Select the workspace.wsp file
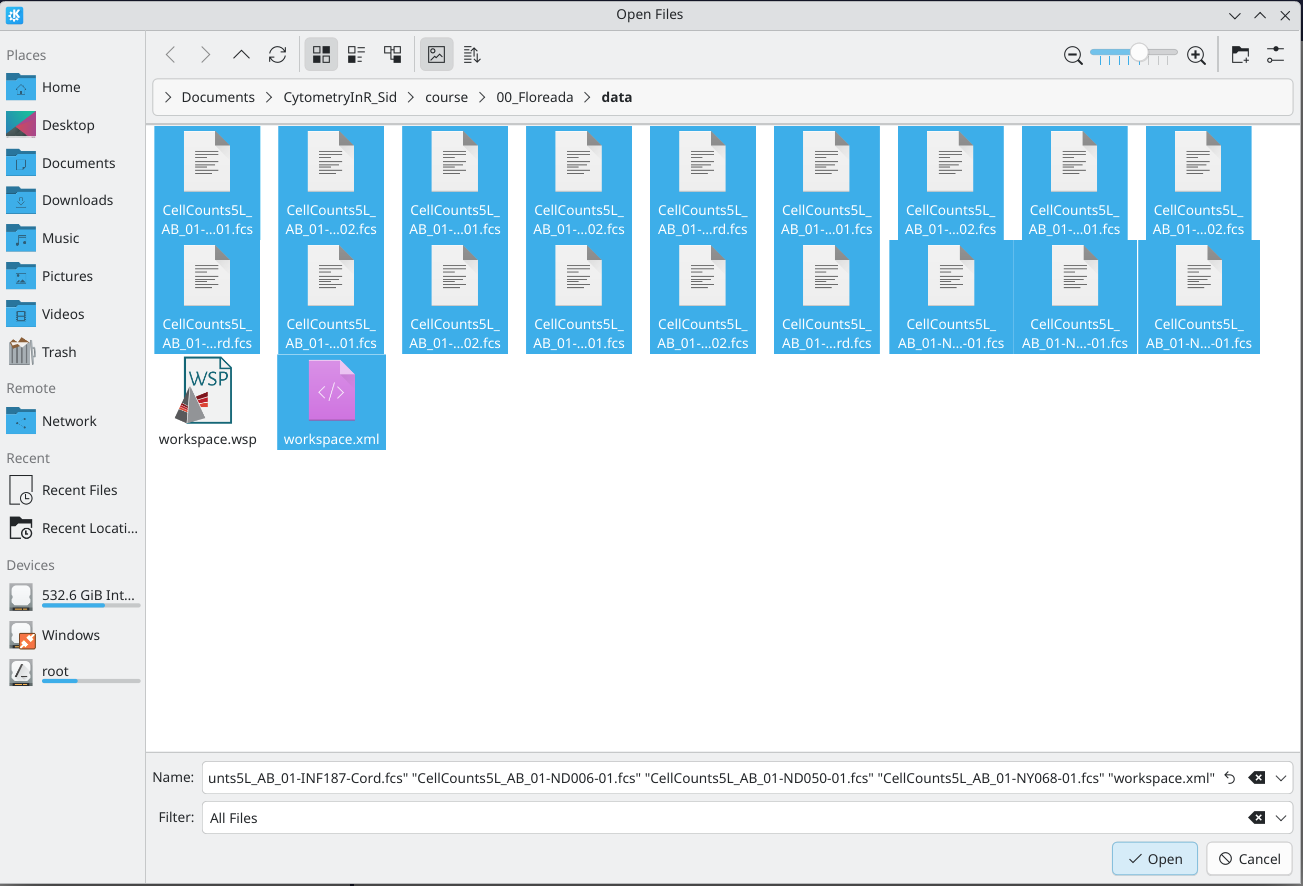The height and width of the screenshot is (886, 1303). 207,402
